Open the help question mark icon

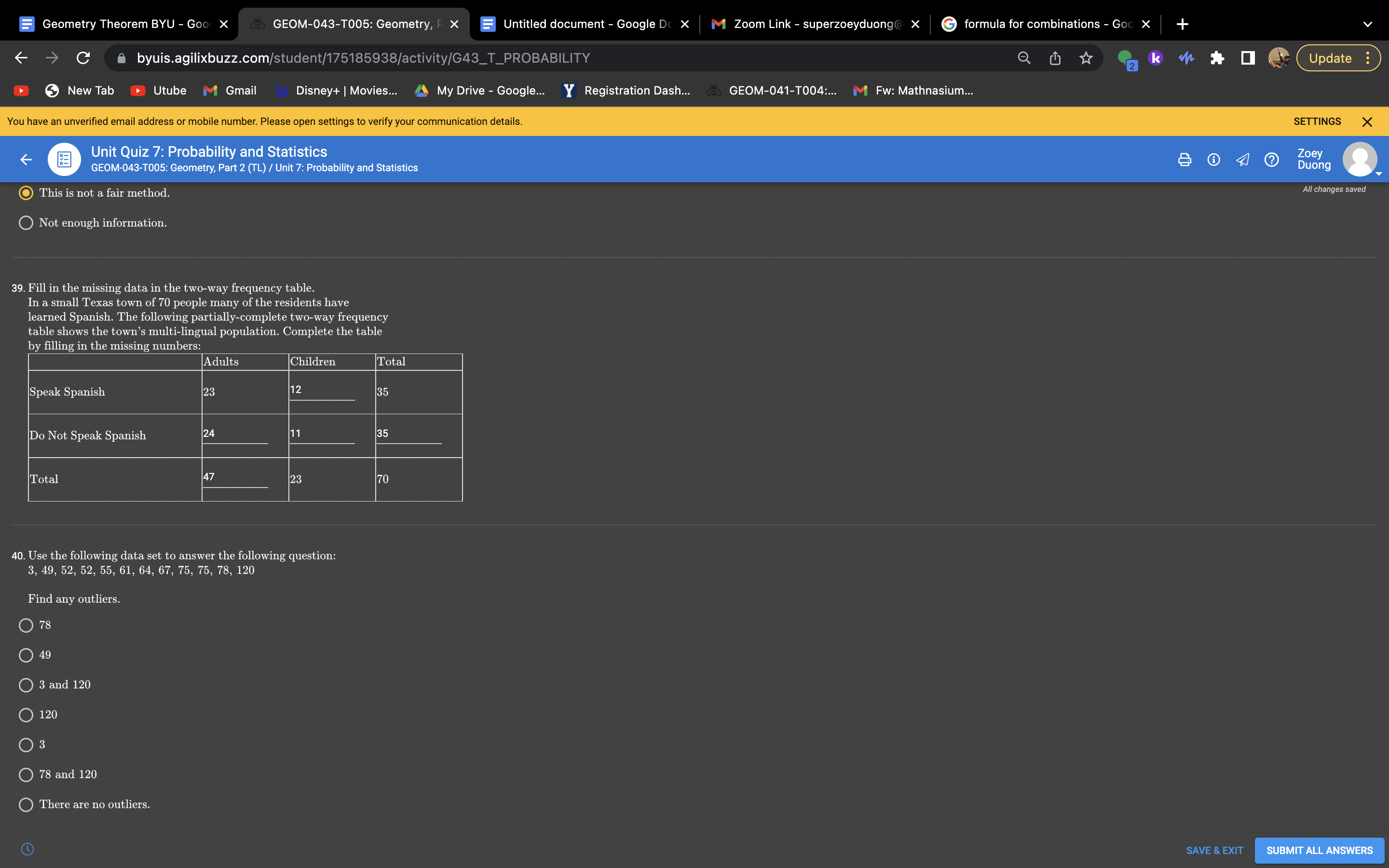(1271, 160)
